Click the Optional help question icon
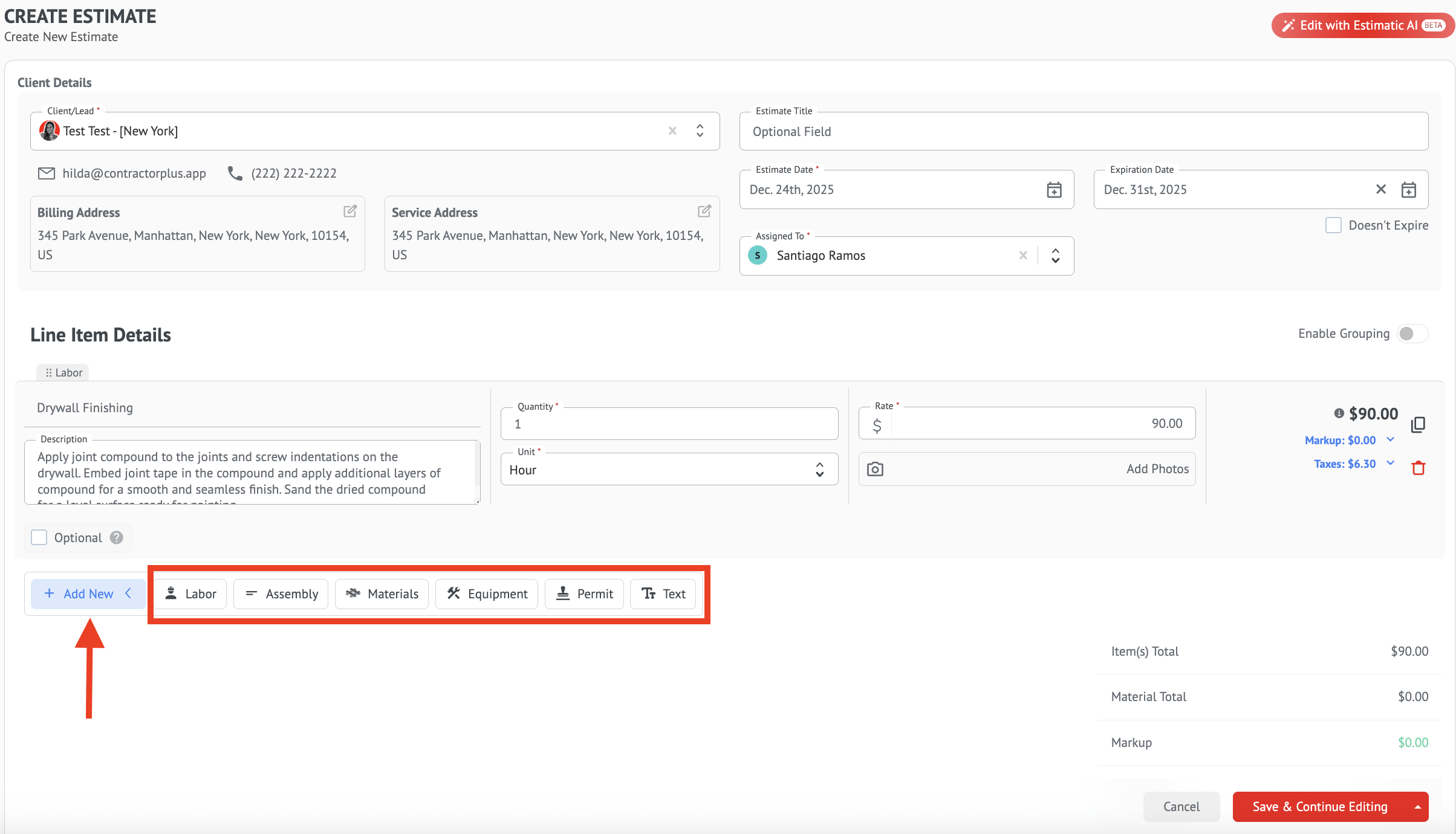Screen dimensions: 1456x834 click(117, 537)
